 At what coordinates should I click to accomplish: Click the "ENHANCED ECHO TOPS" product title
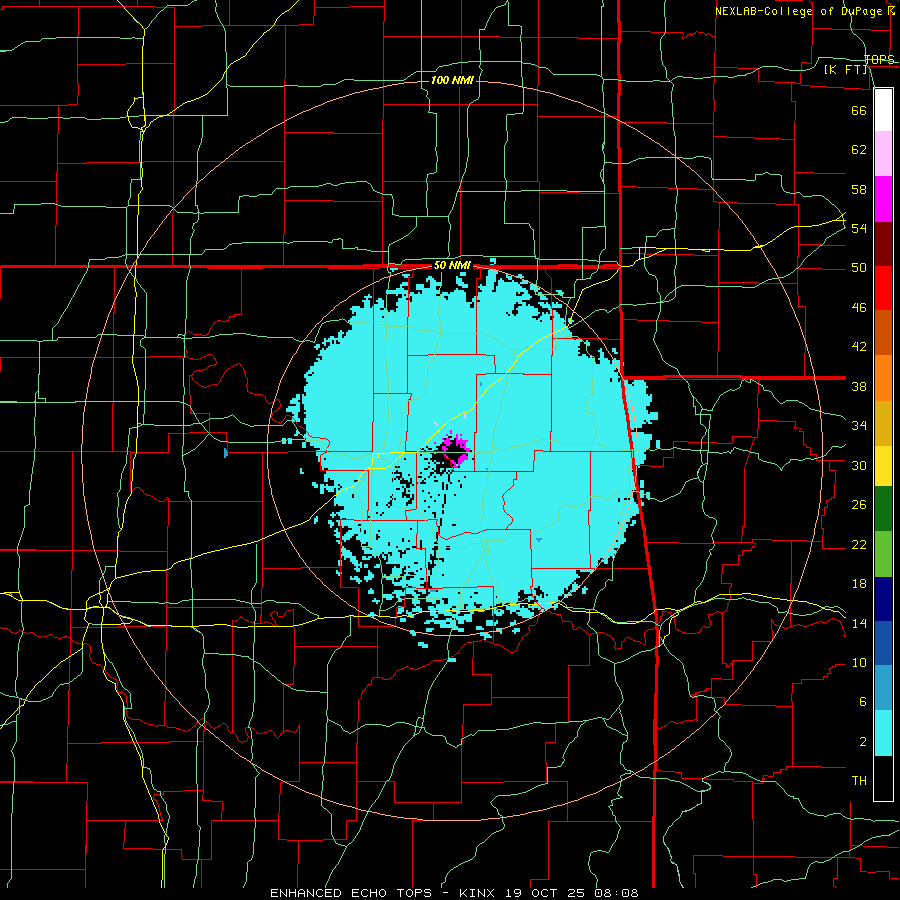[x=351, y=893]
